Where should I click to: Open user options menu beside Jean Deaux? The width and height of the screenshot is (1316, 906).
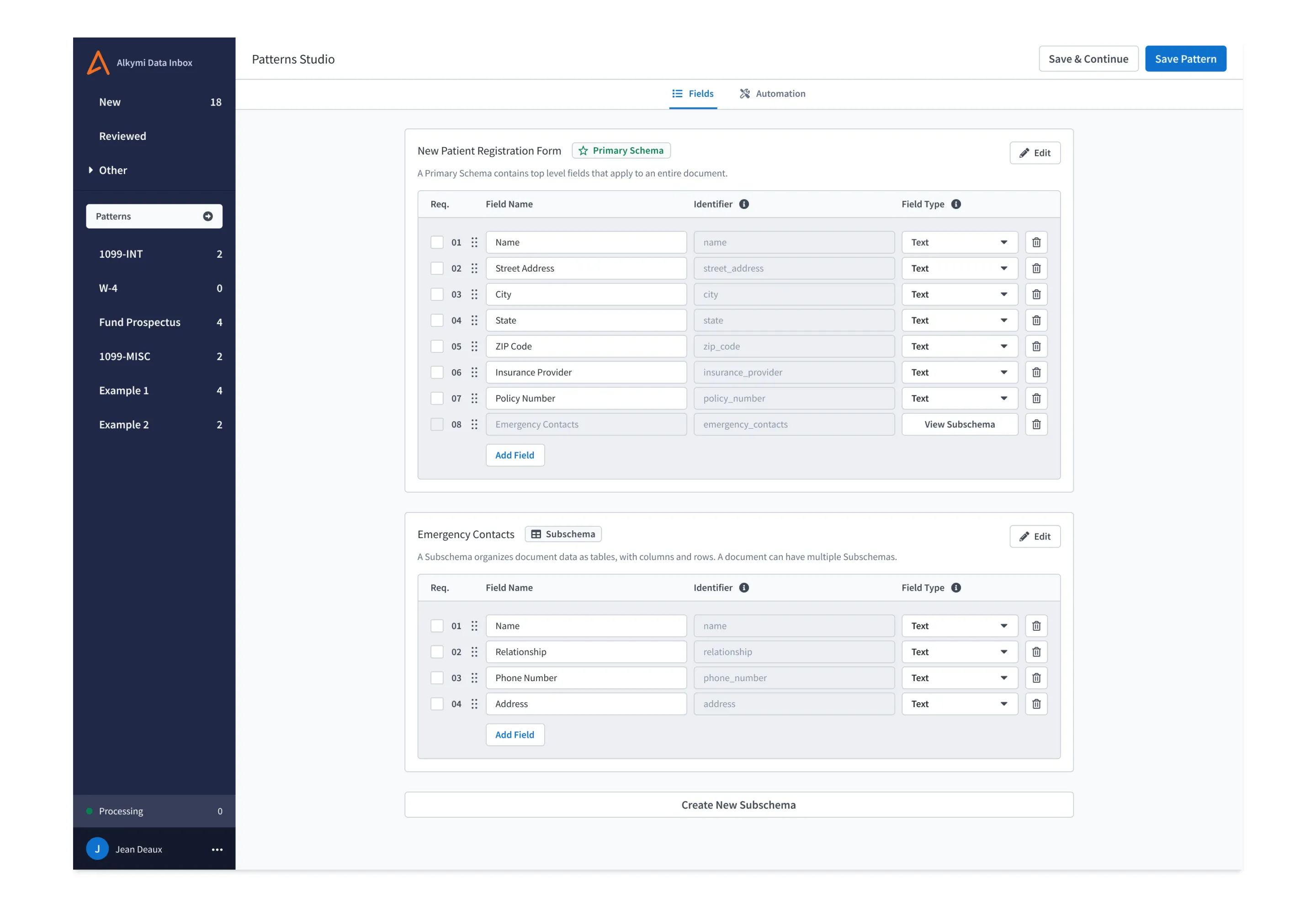click(x=217, y=850)
